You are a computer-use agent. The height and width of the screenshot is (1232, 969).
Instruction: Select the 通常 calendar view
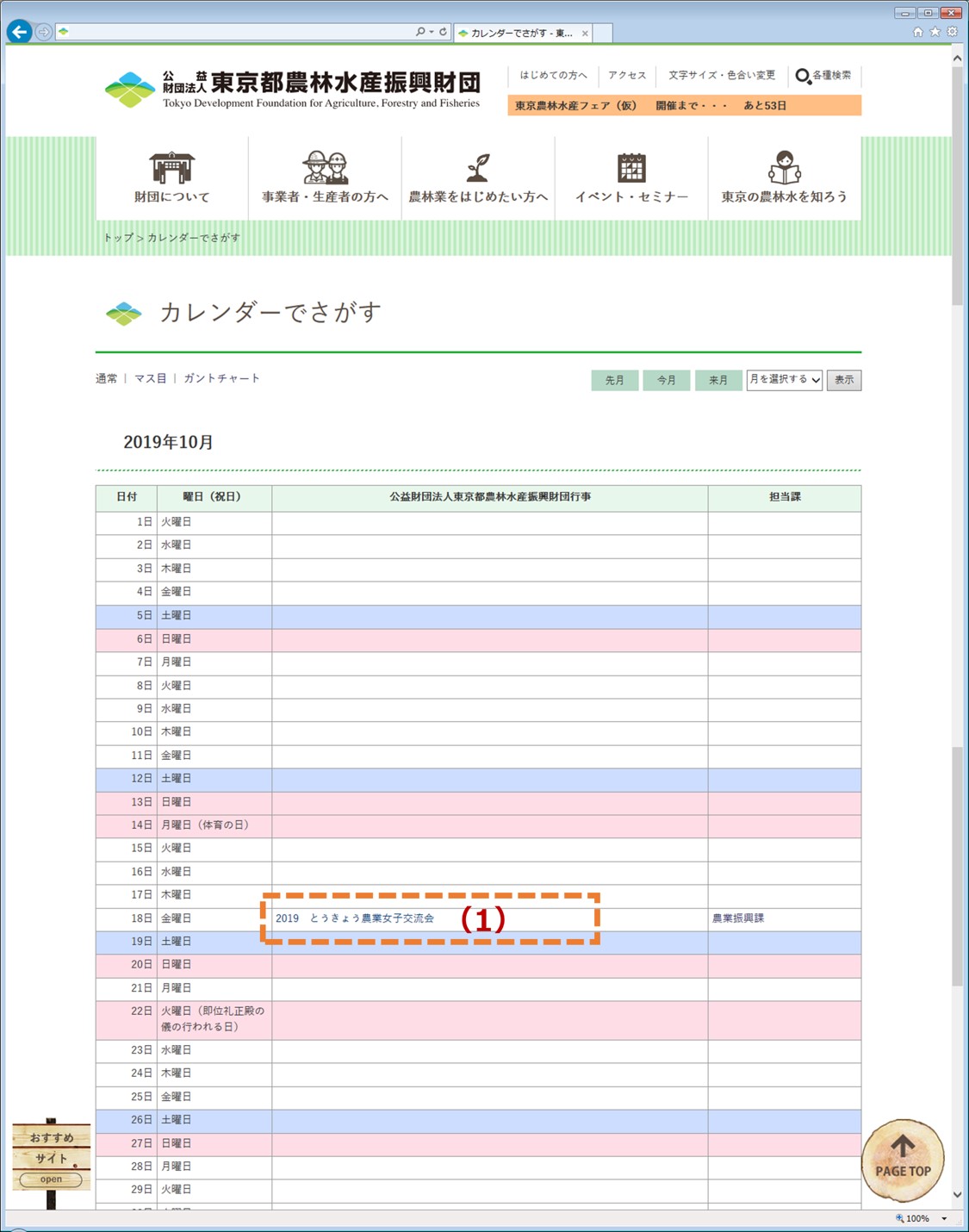107,378
